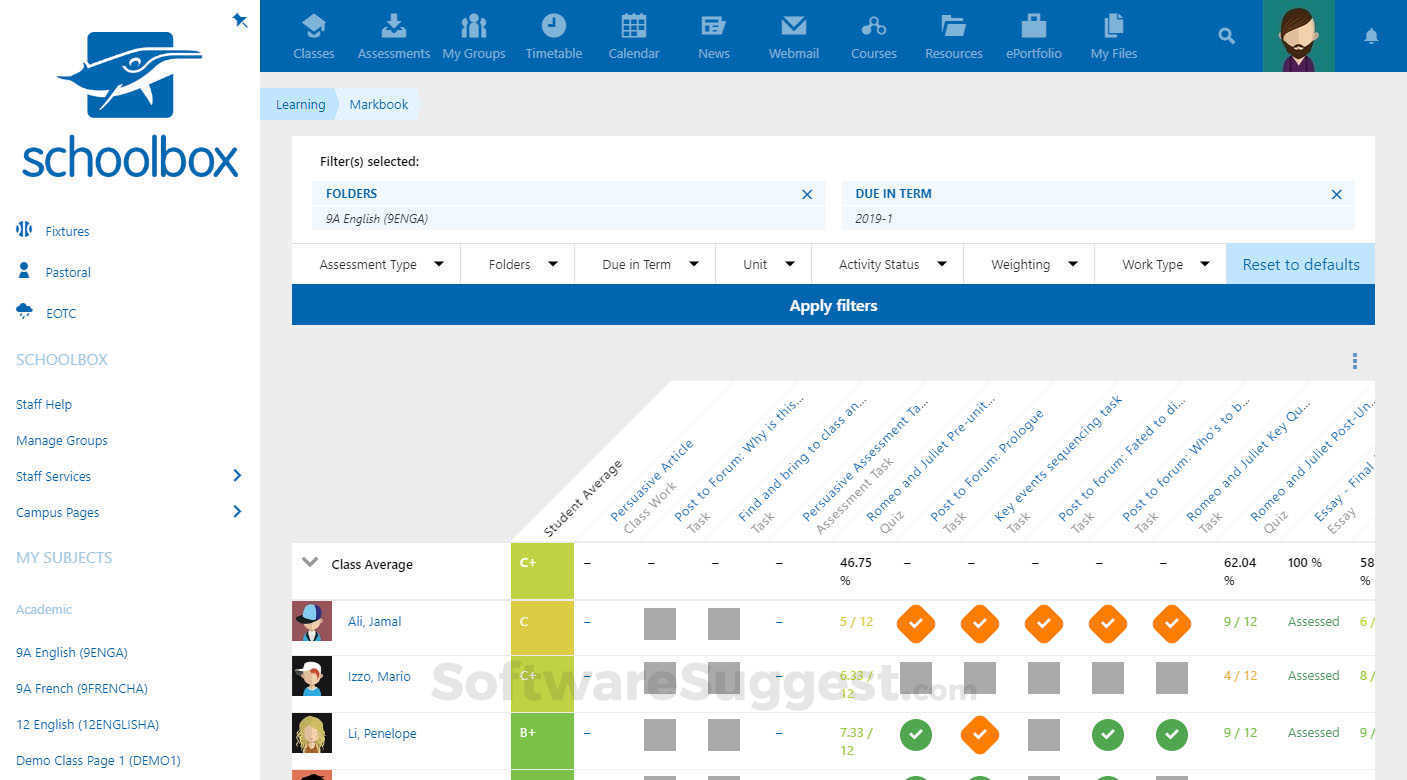The width and height of the screenshot is (1407, 780).
Task: Click the C+ grade swatch for Izzo Mario
Action: [x=543, y=676]
